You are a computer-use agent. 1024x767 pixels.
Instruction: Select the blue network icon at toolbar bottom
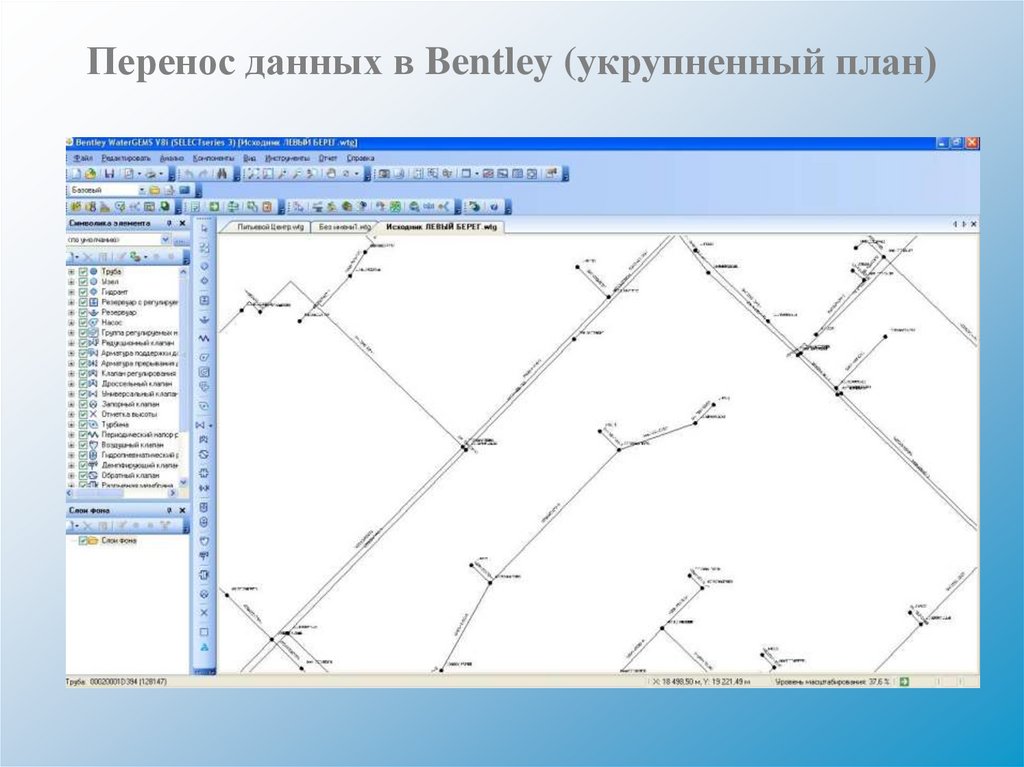pyautogui.click(x=204, y=647)
